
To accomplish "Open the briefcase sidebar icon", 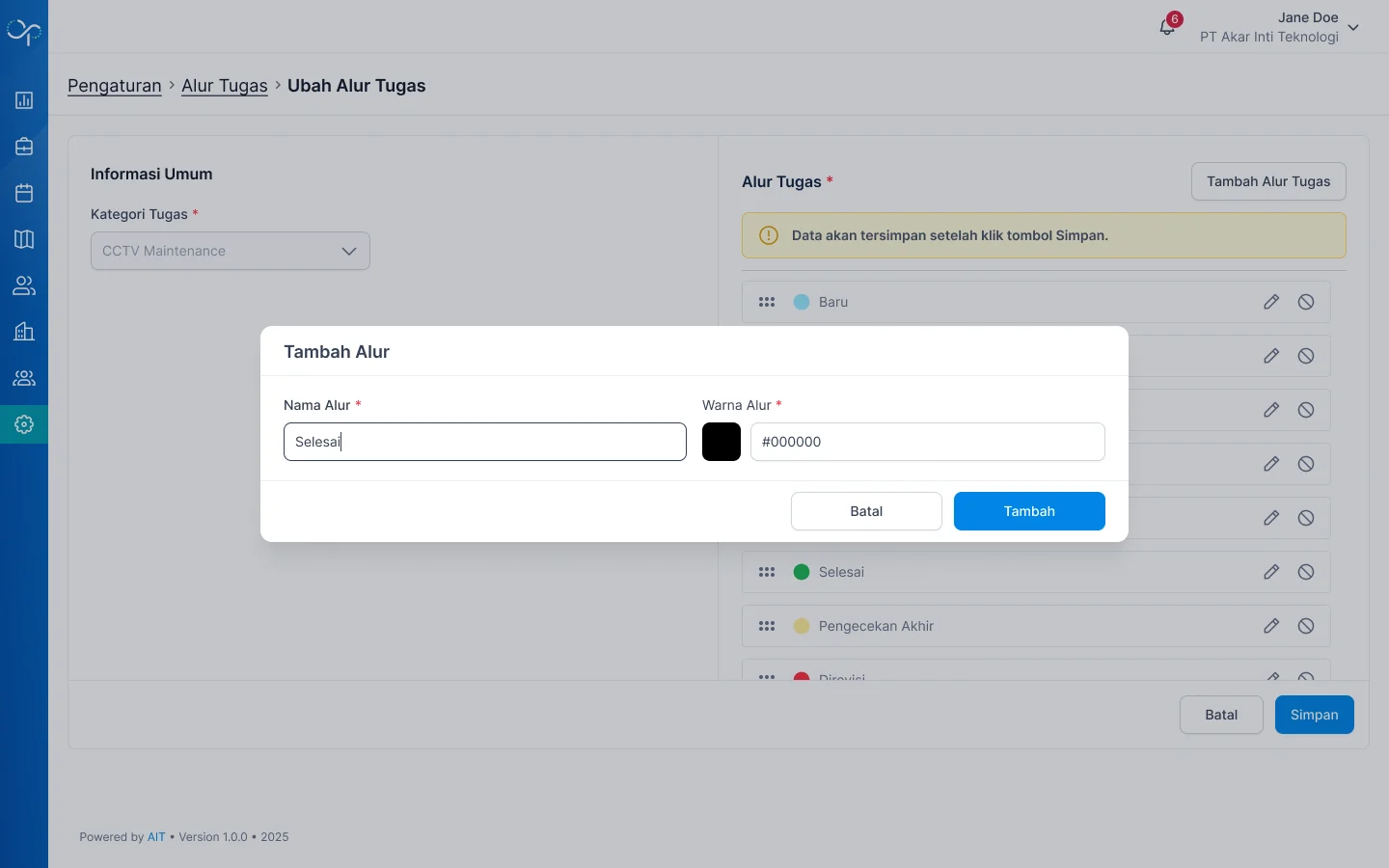I will tap(24, 147).
